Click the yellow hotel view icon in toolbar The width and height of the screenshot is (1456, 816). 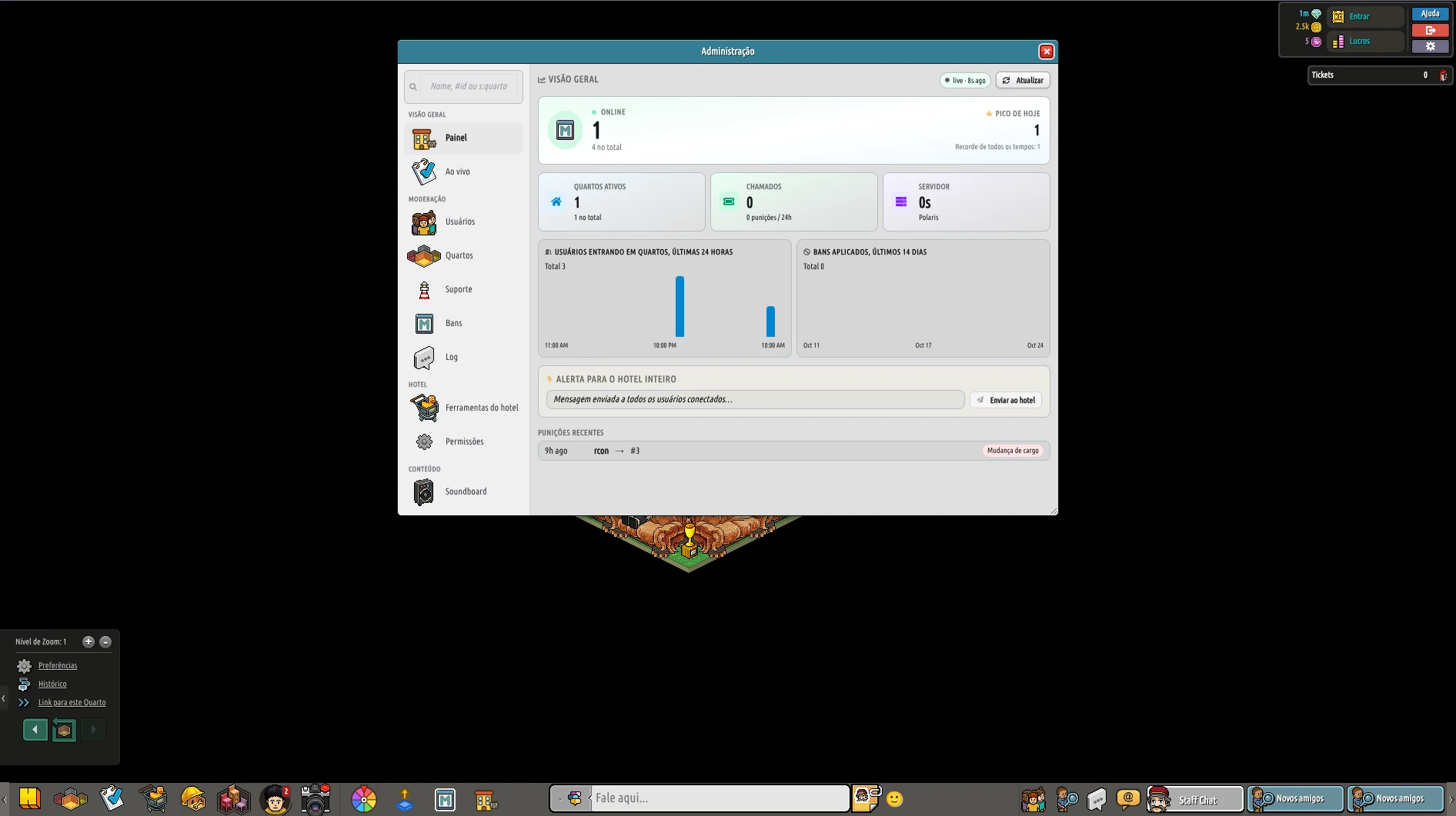29,798
